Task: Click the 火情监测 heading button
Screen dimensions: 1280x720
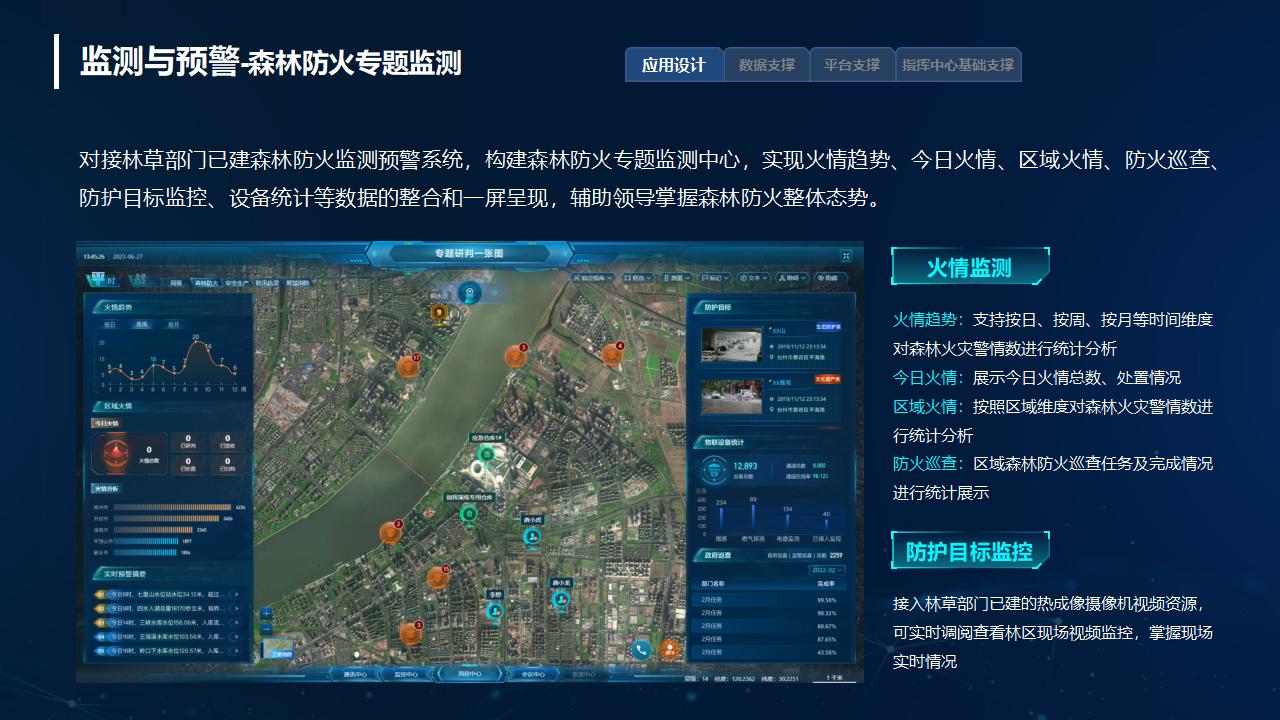Action: 970,267
